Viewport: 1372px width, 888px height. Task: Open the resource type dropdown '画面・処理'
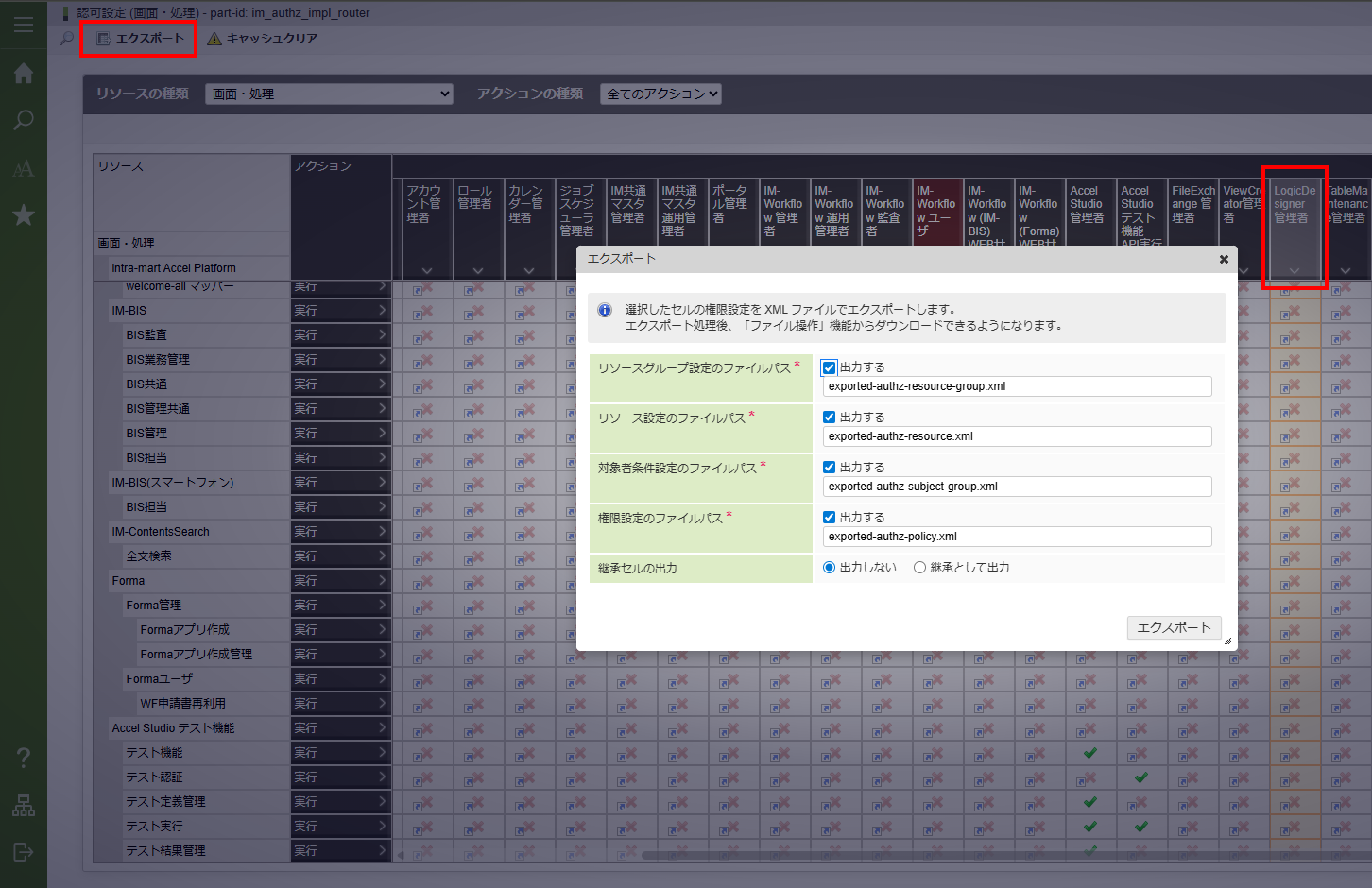click(x=329, y=94)
